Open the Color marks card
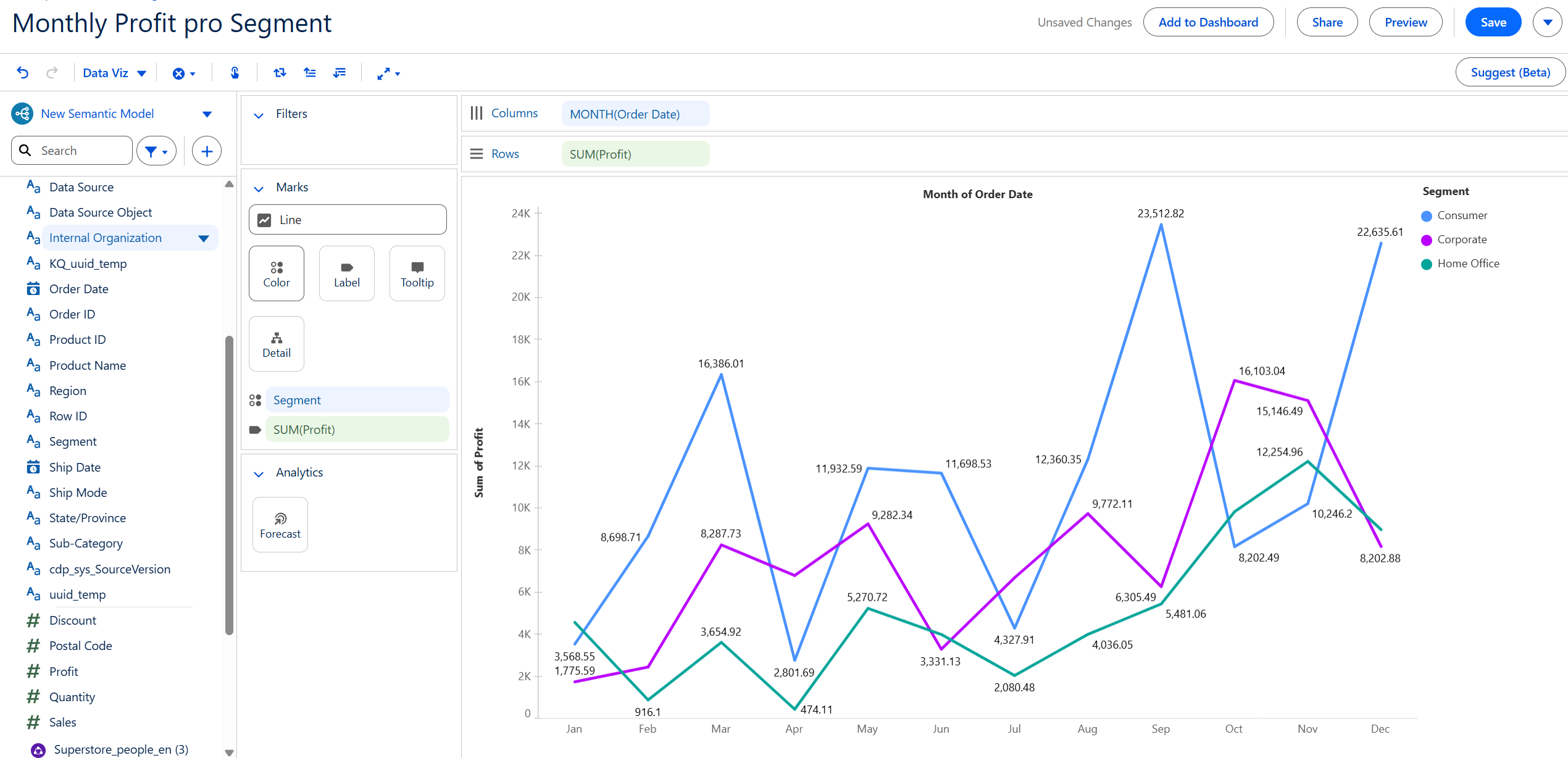The width and height of the screenshot is (1568, 758). click(x=276, y=273)
